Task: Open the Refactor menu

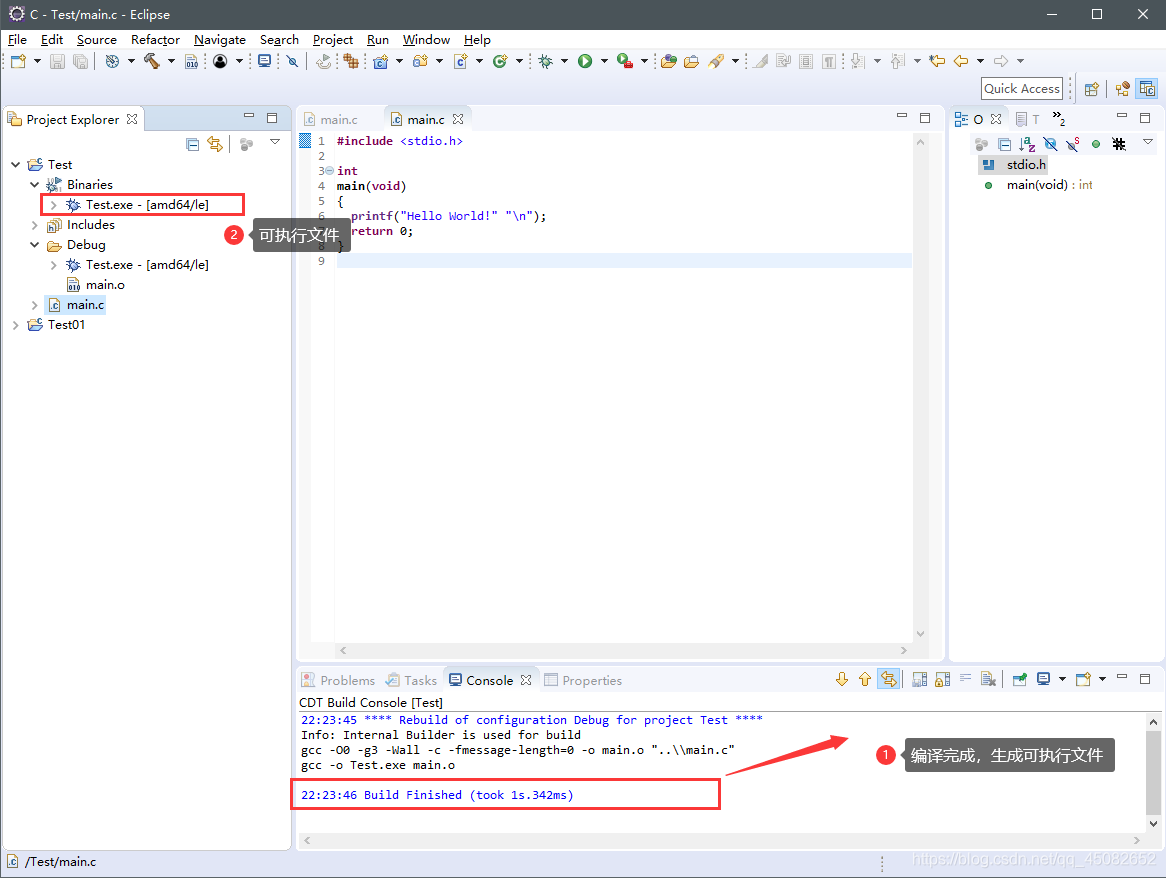Action: (155, 40)
